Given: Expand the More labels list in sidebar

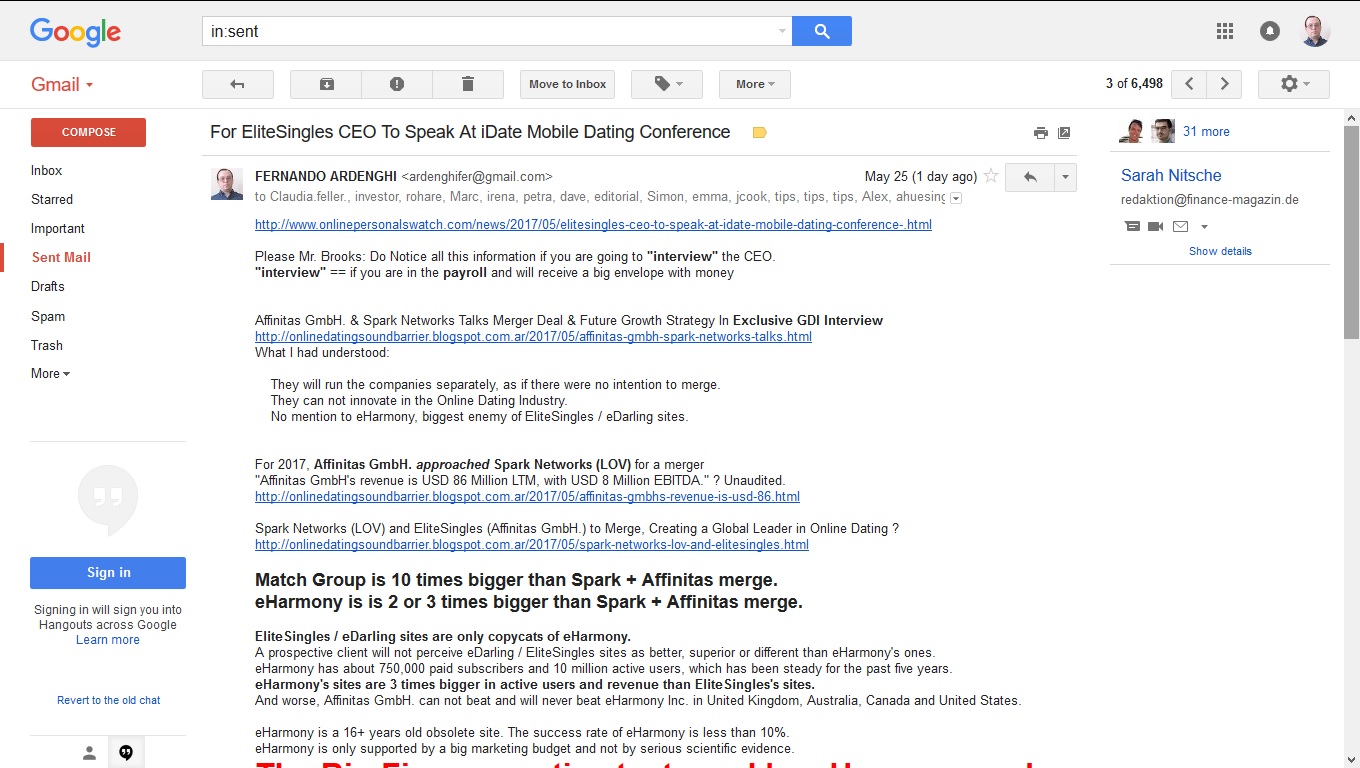Looking at the screenshot, I should pos(50,373).
